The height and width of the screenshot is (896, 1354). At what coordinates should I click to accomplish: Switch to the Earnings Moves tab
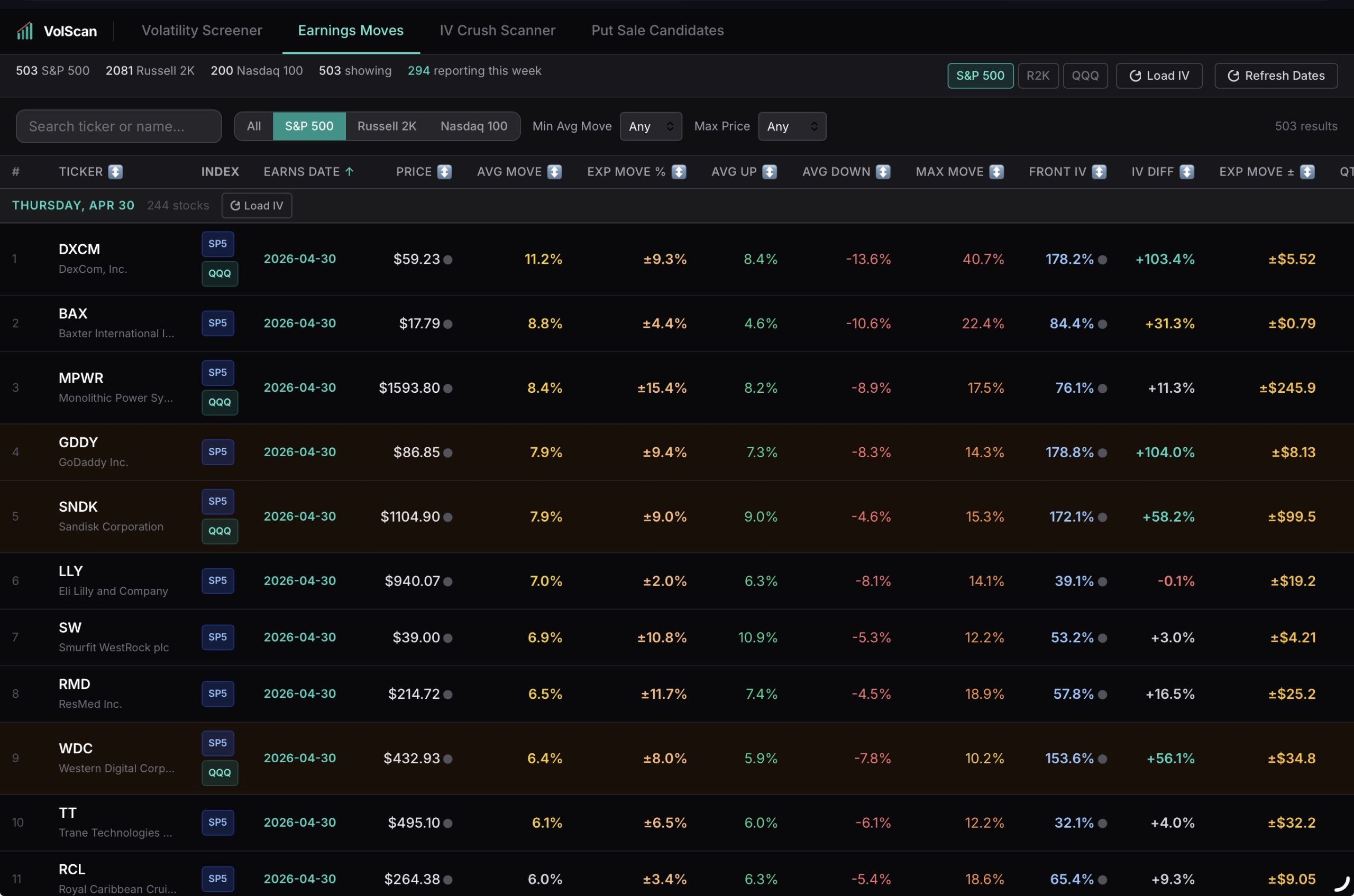351,30
